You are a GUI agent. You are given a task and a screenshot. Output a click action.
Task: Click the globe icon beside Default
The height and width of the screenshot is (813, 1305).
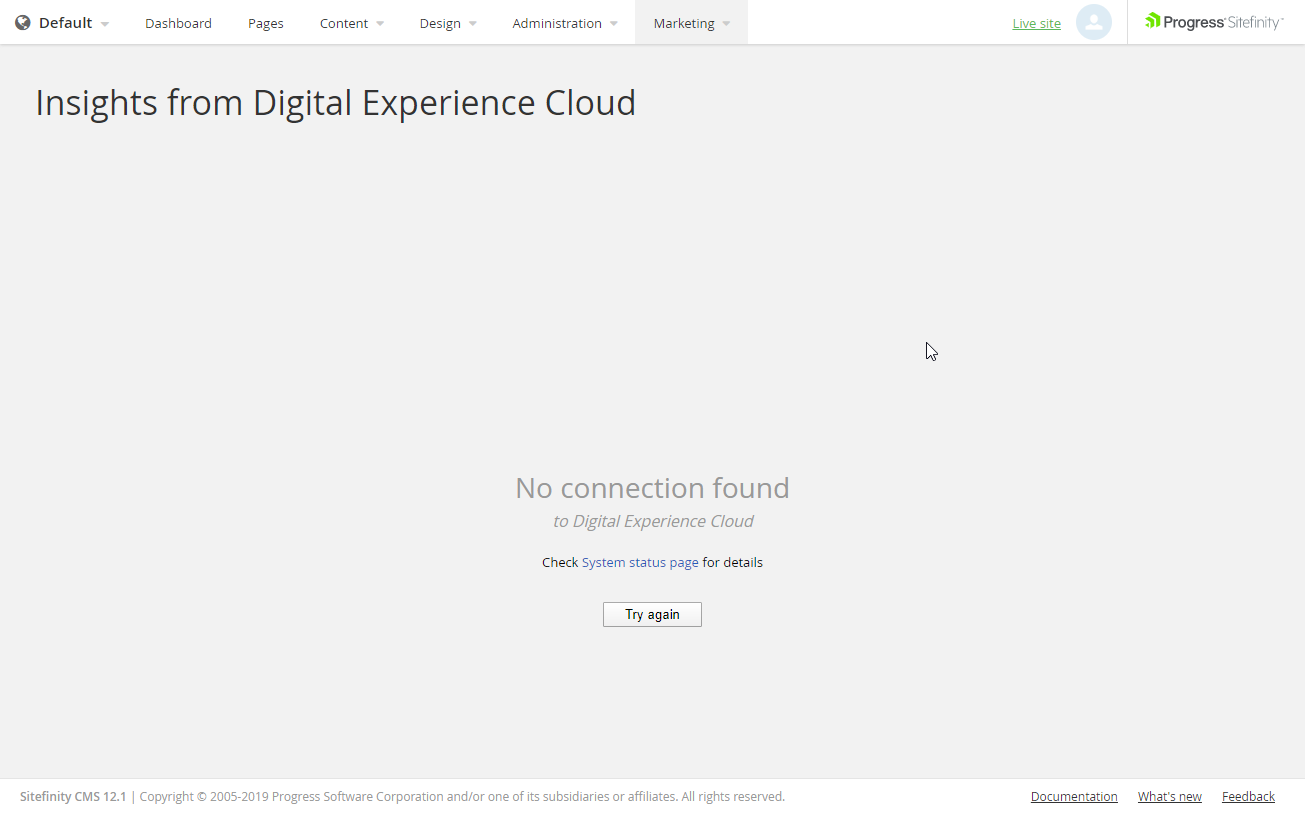tap(23, 22)
